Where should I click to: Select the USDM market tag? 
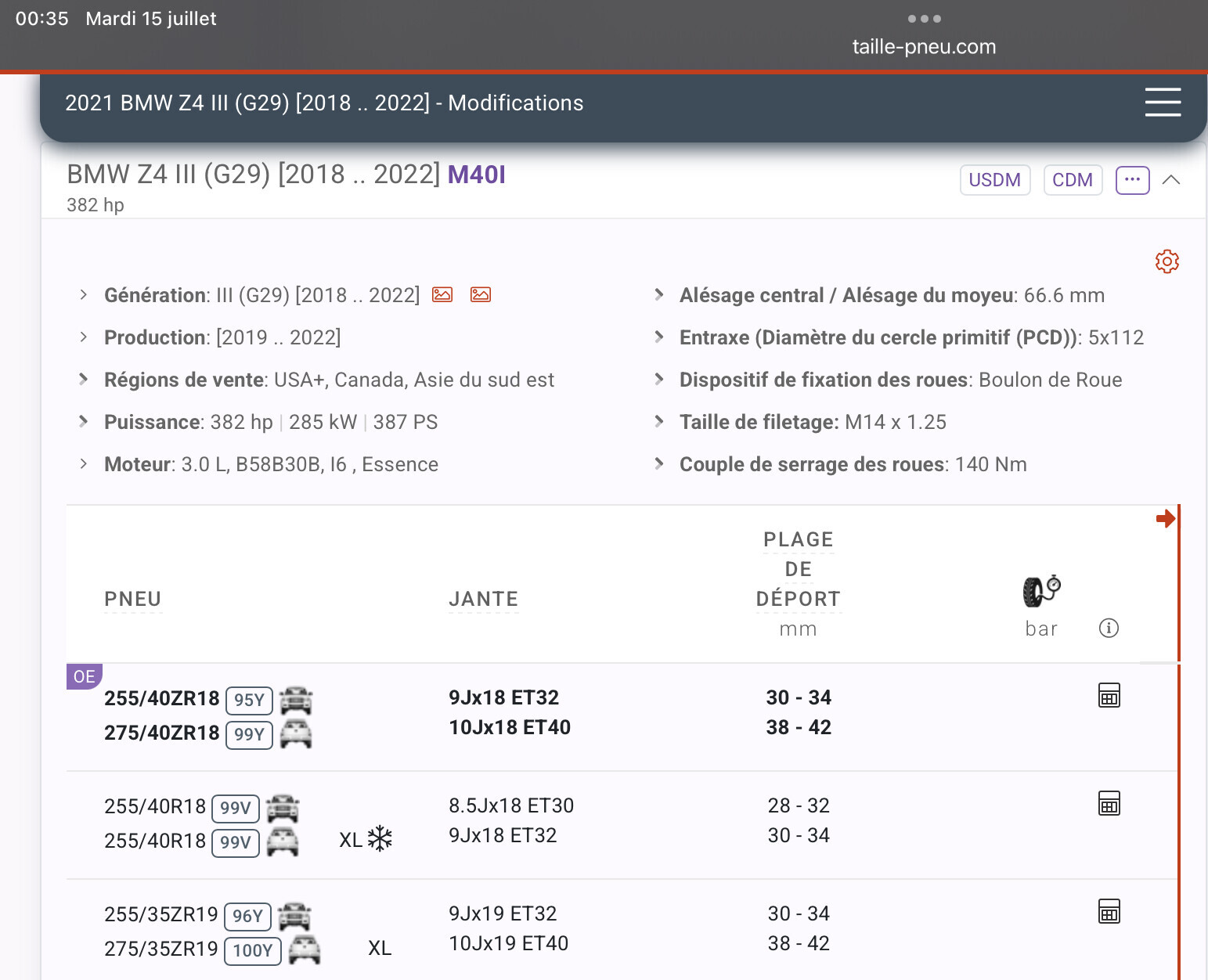click(995, 180)
